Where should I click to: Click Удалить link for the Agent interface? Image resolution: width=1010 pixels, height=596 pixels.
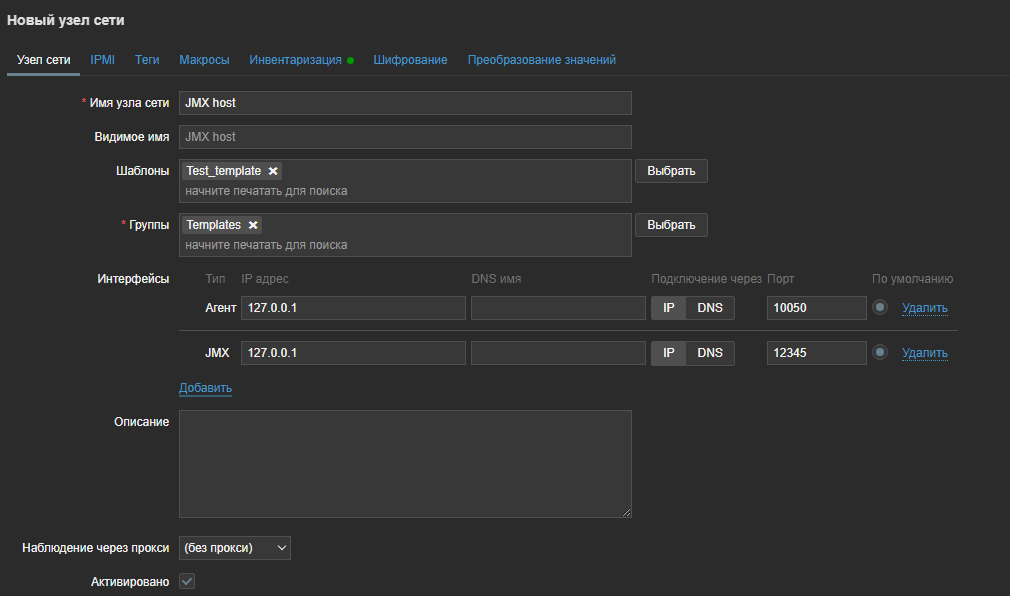[x=924, y=308]
